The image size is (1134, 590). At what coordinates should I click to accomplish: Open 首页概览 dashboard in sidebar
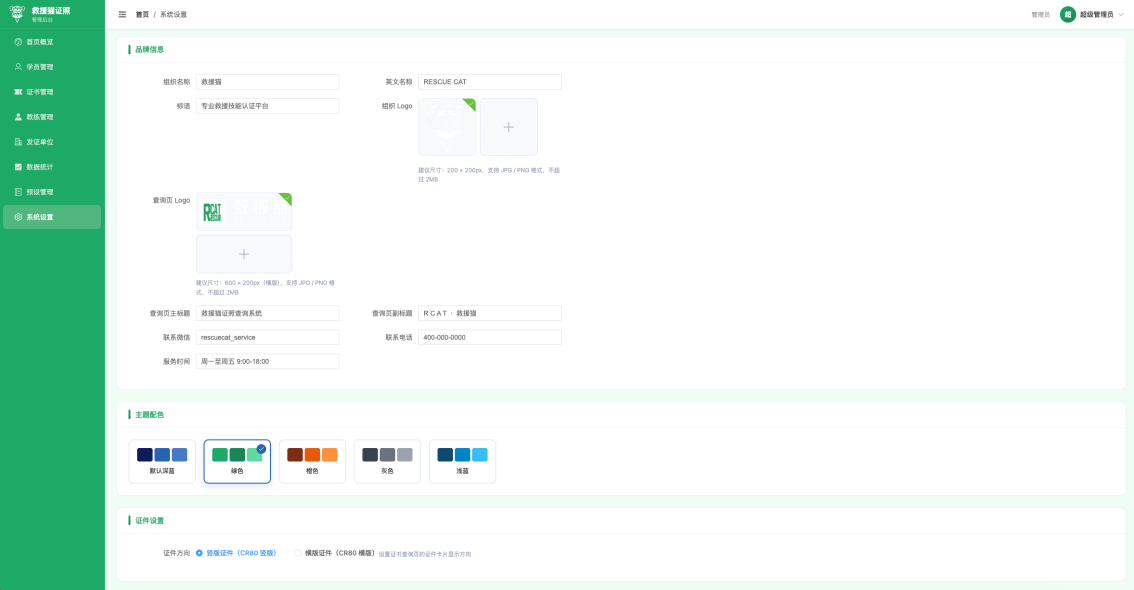coord(40,42)
